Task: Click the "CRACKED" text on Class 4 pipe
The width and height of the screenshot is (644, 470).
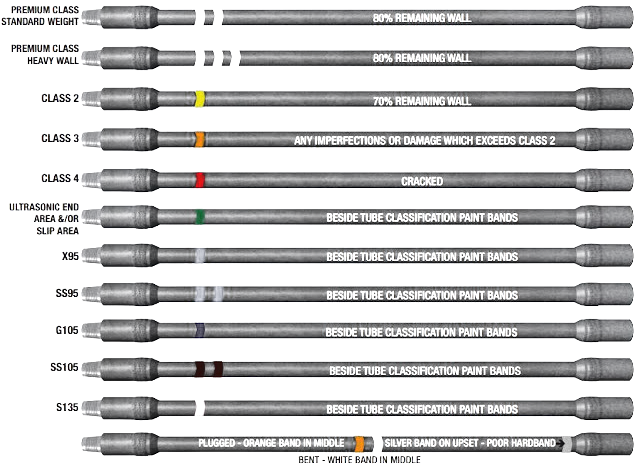Action: 422,182
